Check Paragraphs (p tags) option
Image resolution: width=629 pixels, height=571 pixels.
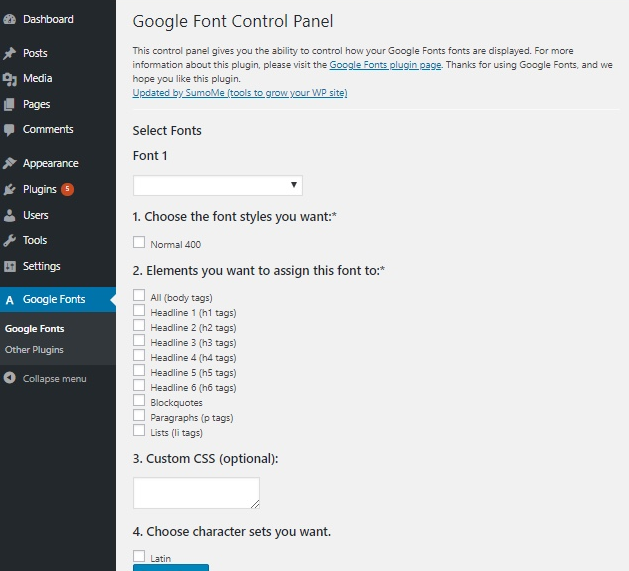pyautogui.click(x=139, y=415)
